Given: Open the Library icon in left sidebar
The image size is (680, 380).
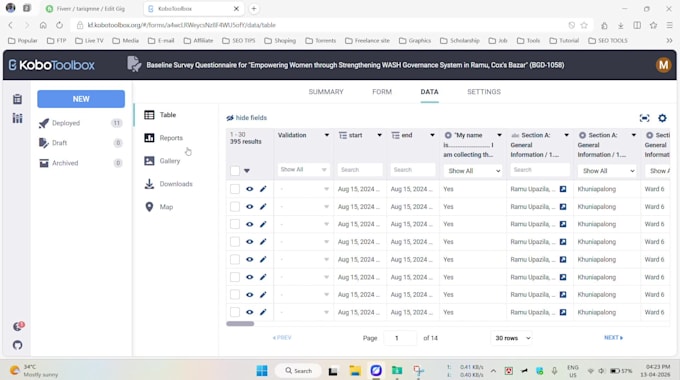Looking at the screenshot, I should click(x=17, y=118).
